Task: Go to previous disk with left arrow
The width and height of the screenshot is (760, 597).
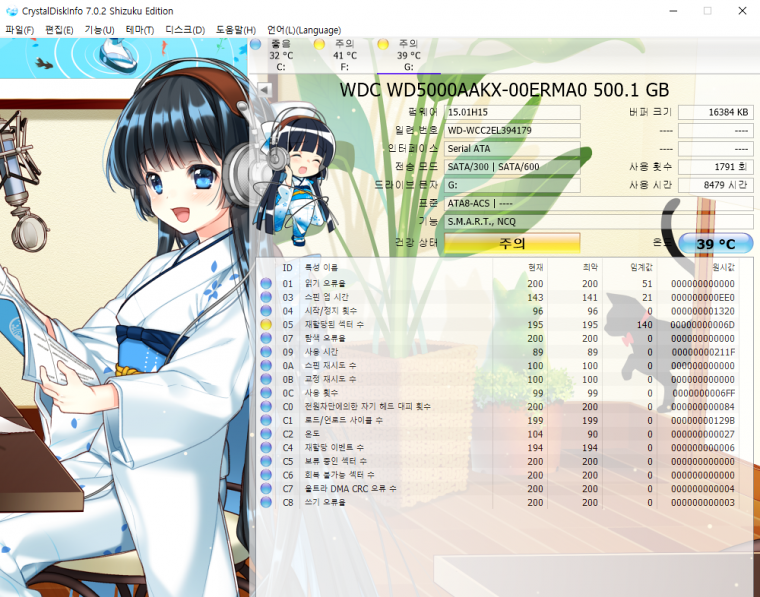Action: coord(265,90)
